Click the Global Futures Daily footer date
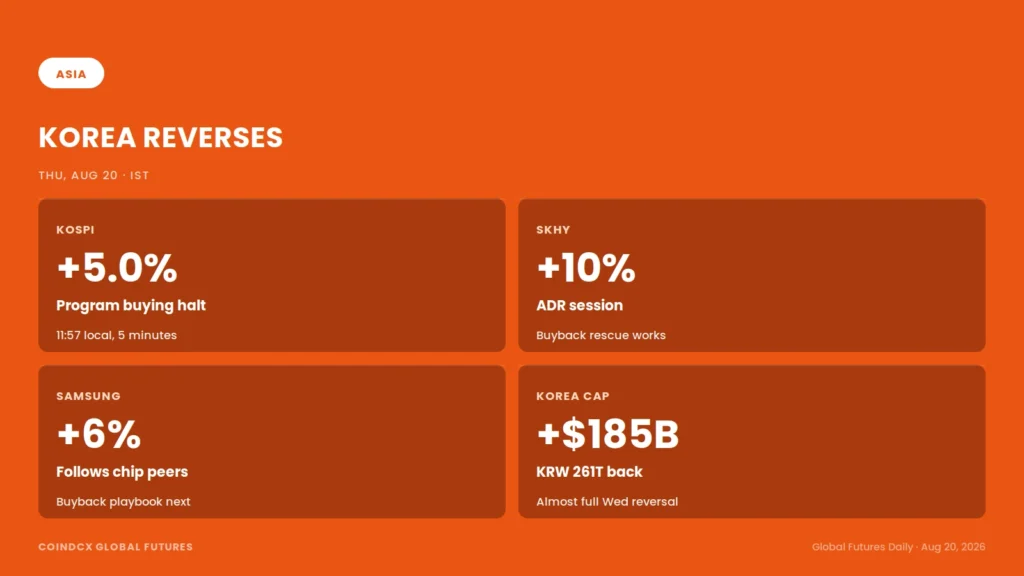Viewport: 1024px width, 576px height. tap(899, 547)
